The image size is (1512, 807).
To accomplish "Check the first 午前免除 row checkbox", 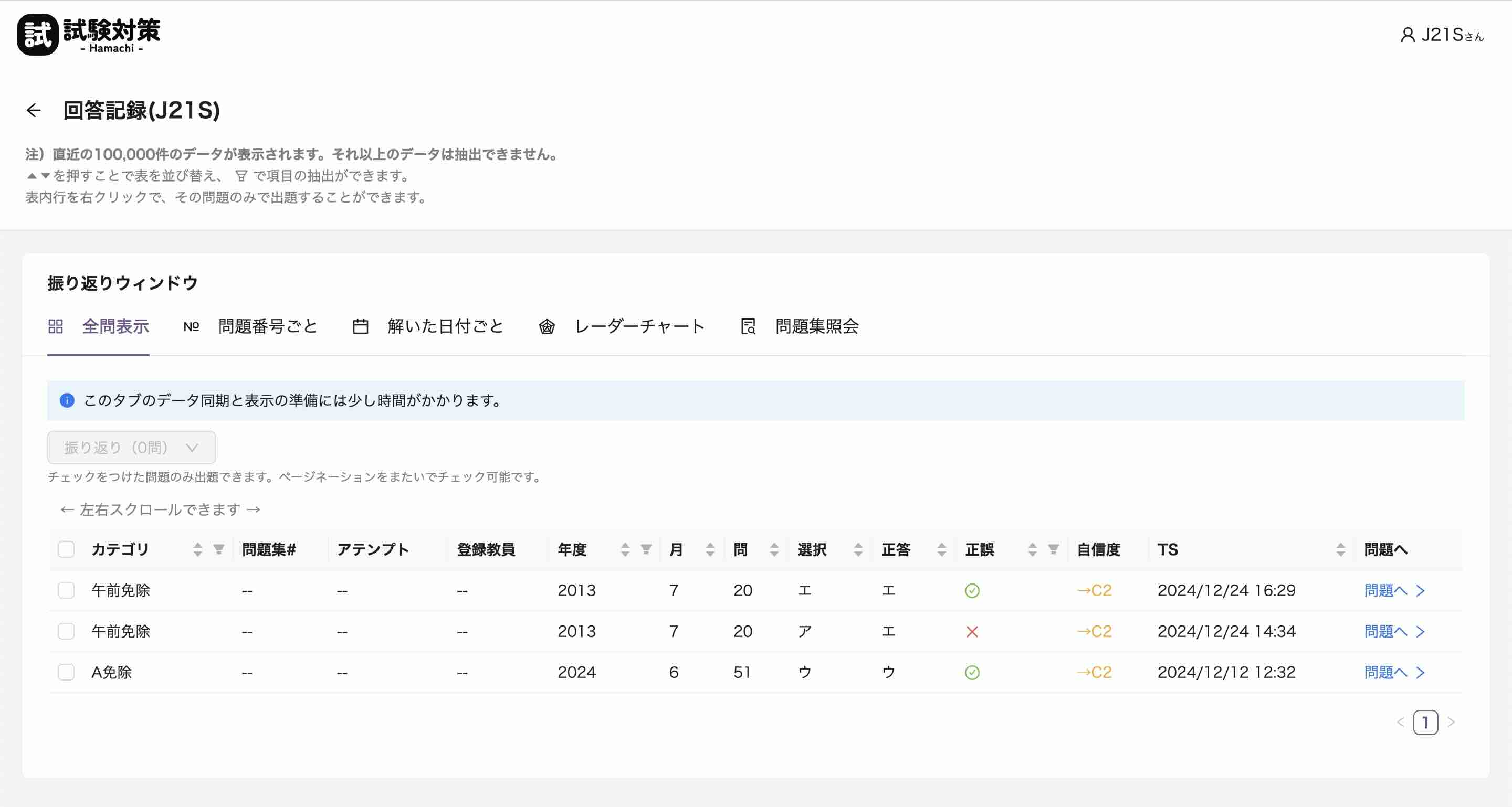I will pyautogui.click(x=66, y=591).
